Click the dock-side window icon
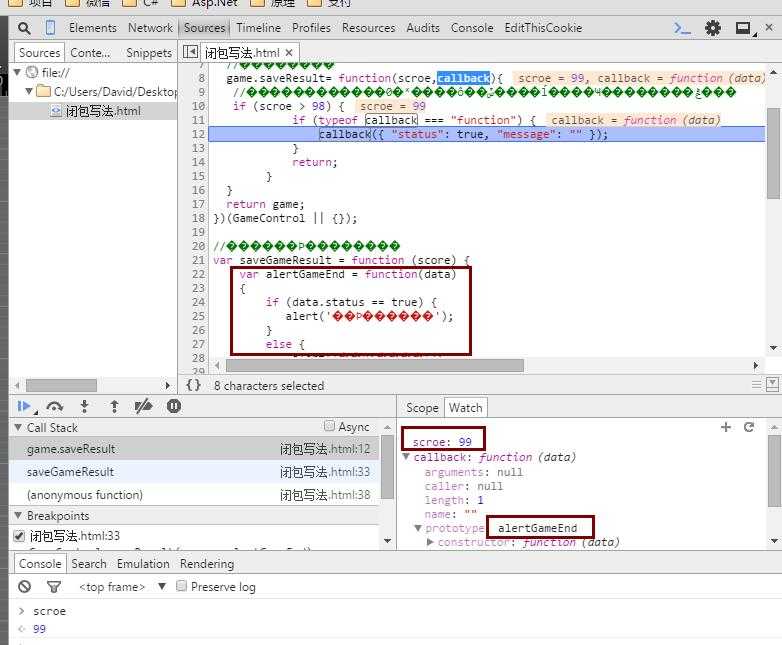 coord(744,28)
